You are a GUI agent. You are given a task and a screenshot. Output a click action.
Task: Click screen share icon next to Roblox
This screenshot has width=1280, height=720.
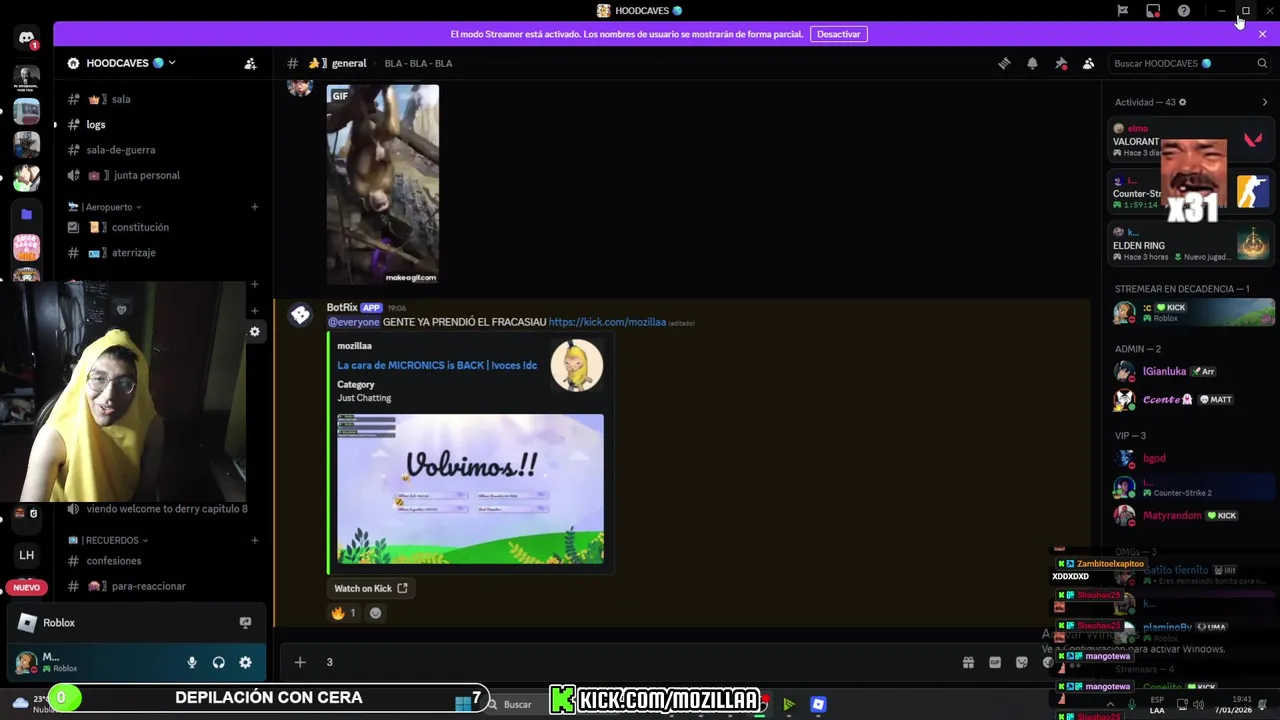click(245, 622)
